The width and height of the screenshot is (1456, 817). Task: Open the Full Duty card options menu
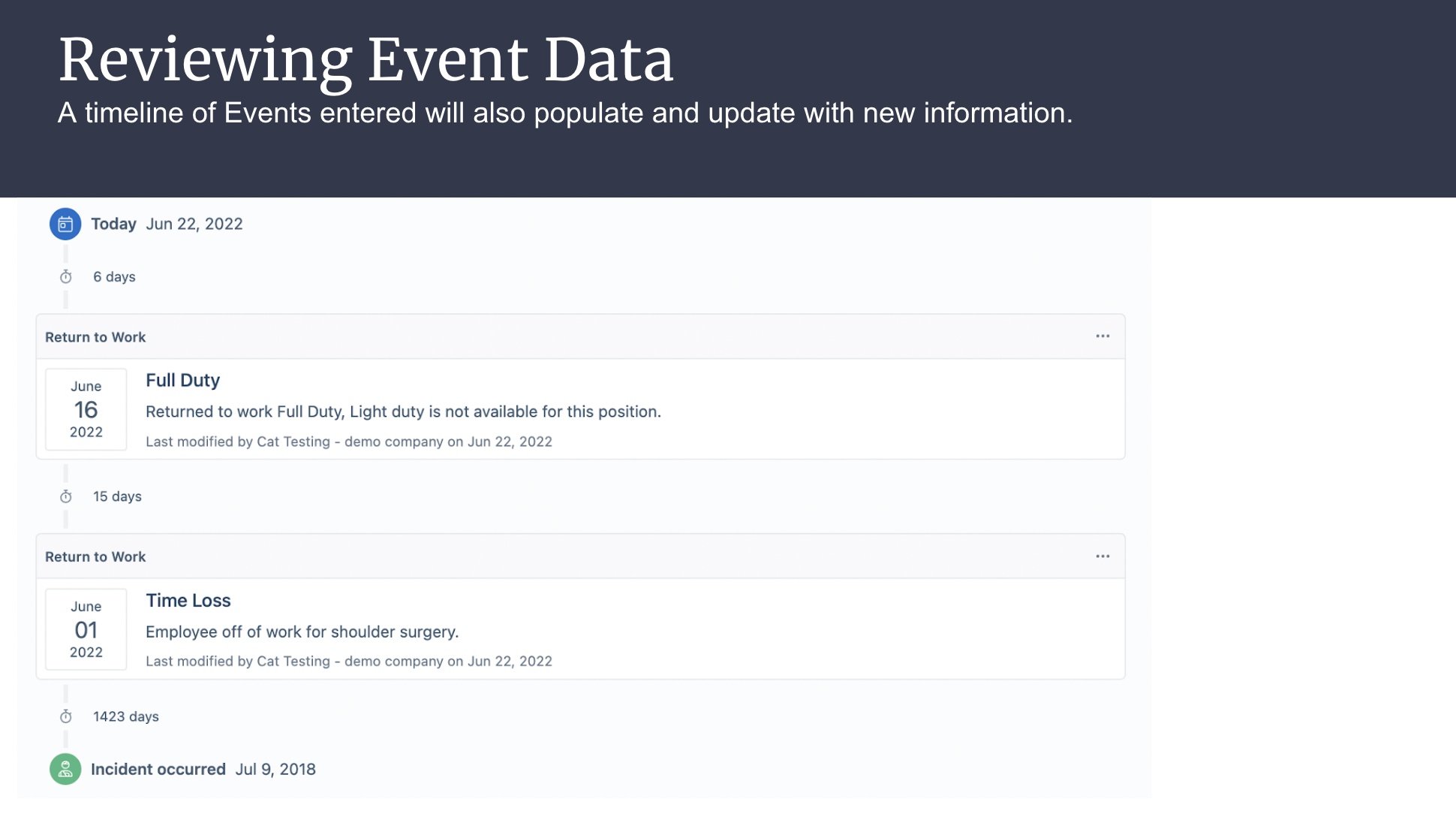(1103, 336)
